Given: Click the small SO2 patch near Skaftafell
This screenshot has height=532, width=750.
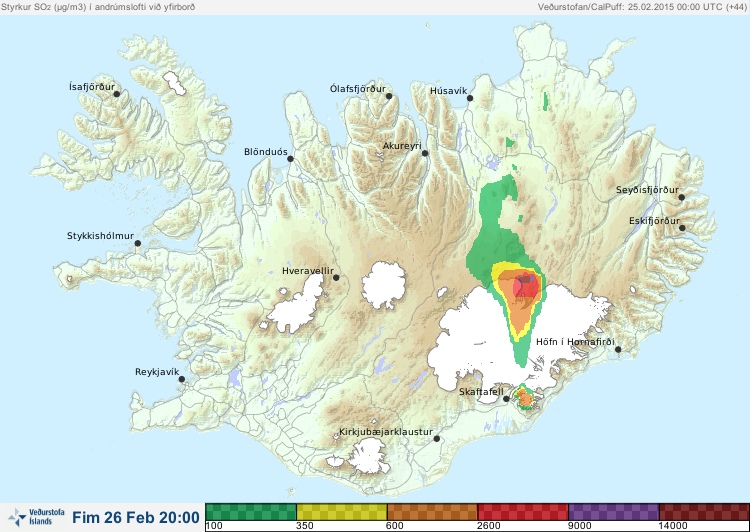Looking at the screenshot, I should [x=525, y=397].
